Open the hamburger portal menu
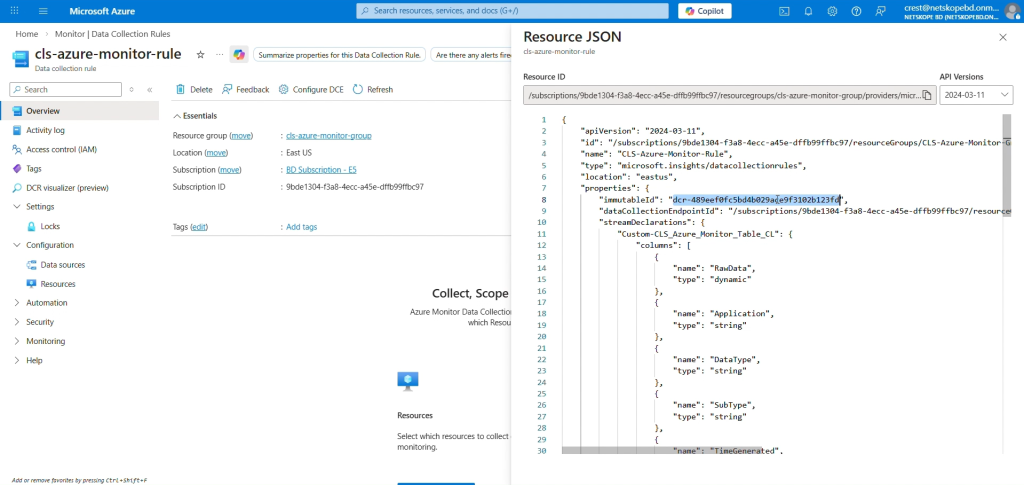1024x485 pixels. pos(43,11)
